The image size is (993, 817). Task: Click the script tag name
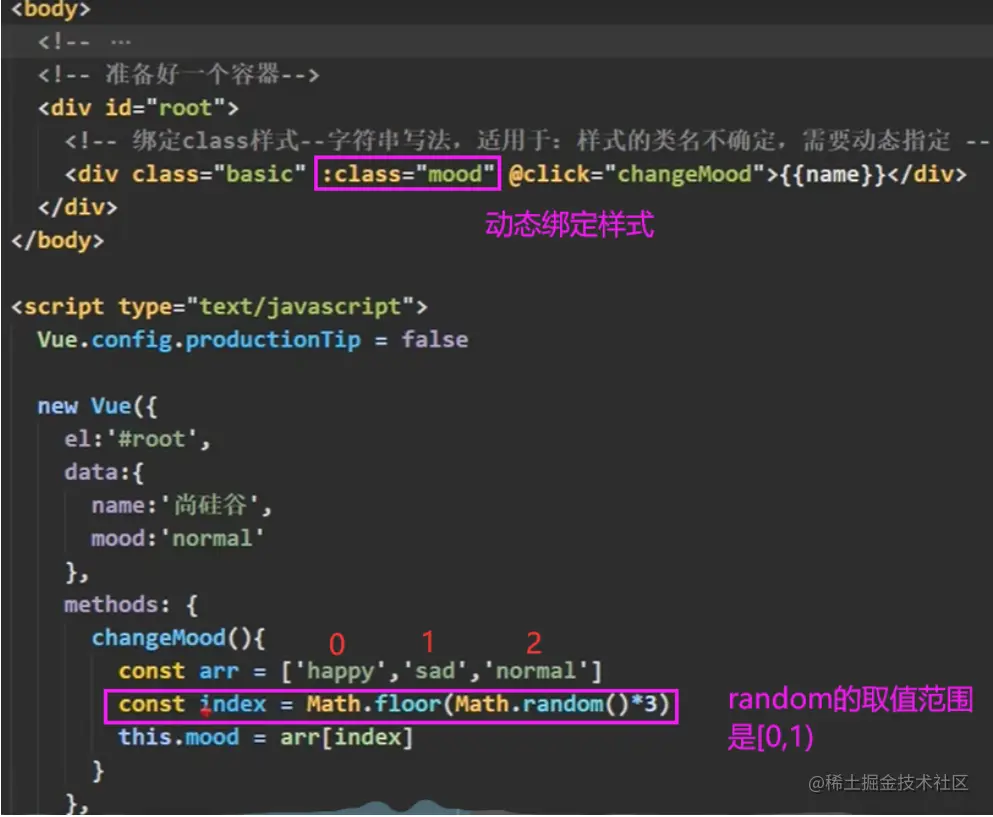64,307
